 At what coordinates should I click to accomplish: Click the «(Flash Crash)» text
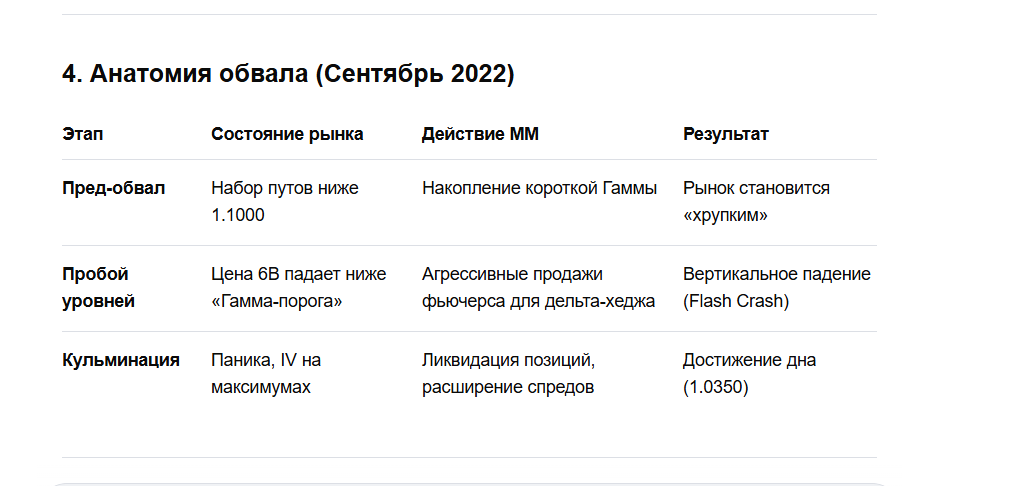click(x=736, y=301)
